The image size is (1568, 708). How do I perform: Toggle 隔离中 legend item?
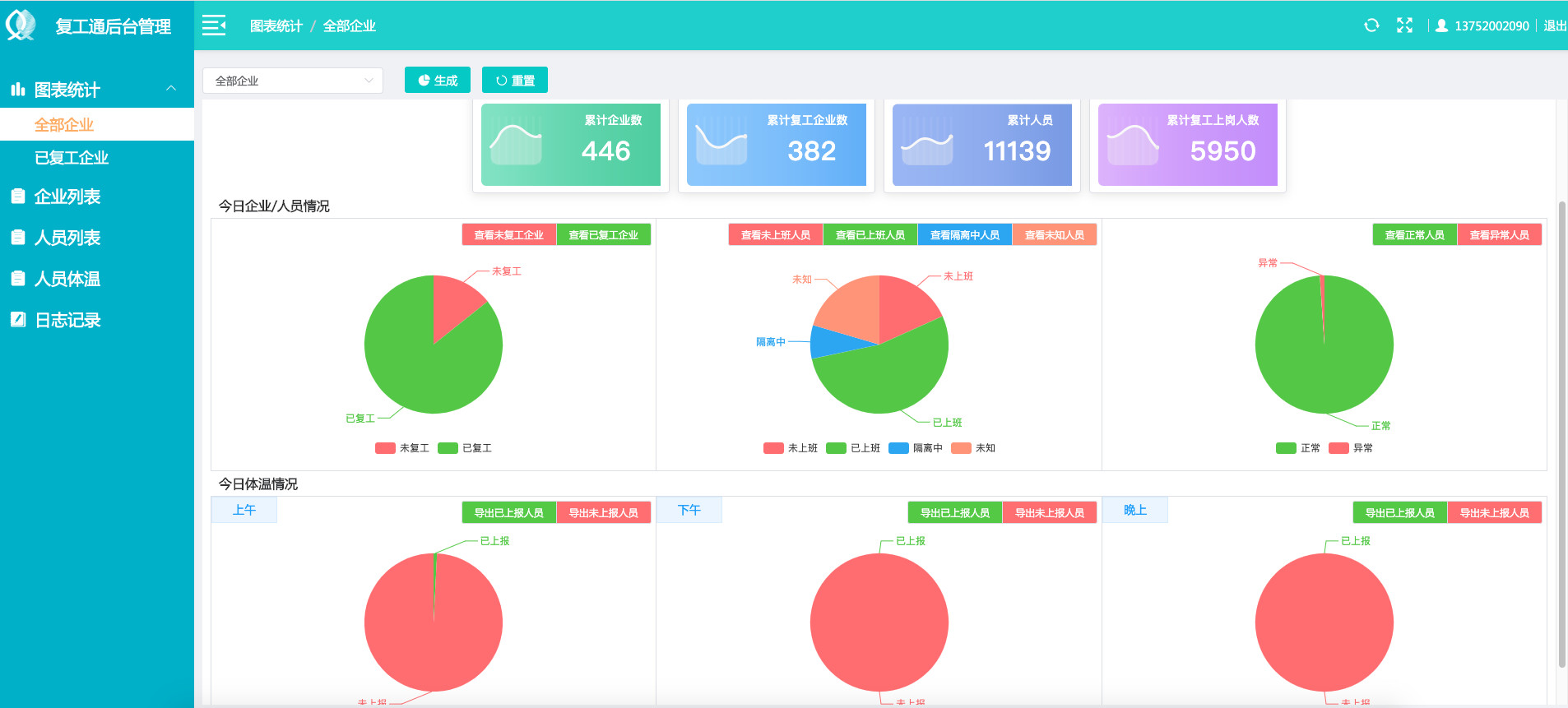click(916, 448)
